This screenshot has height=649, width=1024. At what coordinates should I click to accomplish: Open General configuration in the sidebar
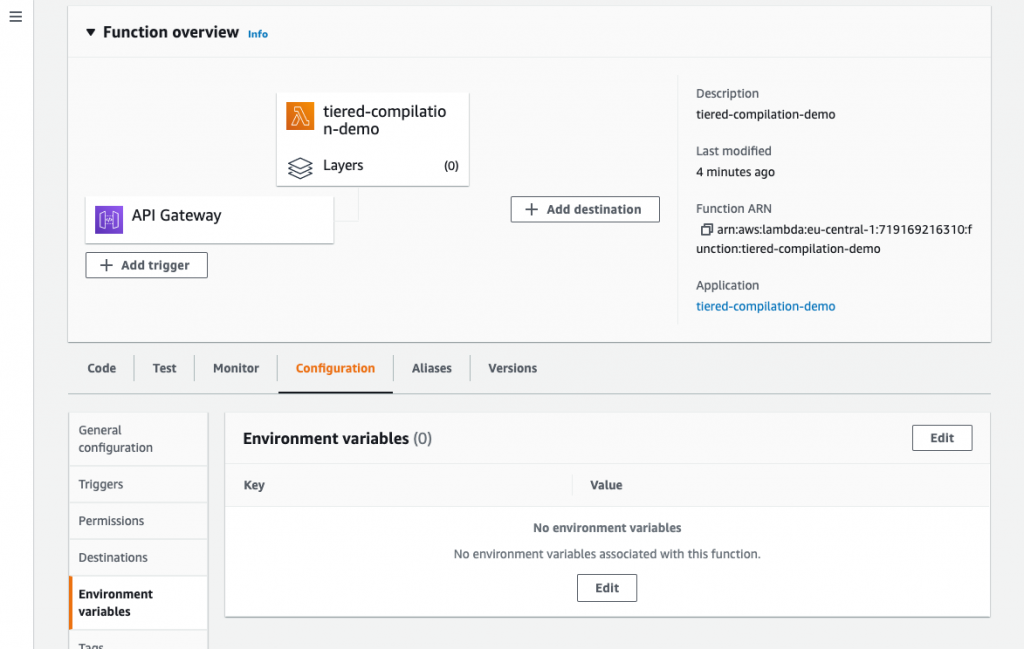pyautogui.click(x=138, y=439)
